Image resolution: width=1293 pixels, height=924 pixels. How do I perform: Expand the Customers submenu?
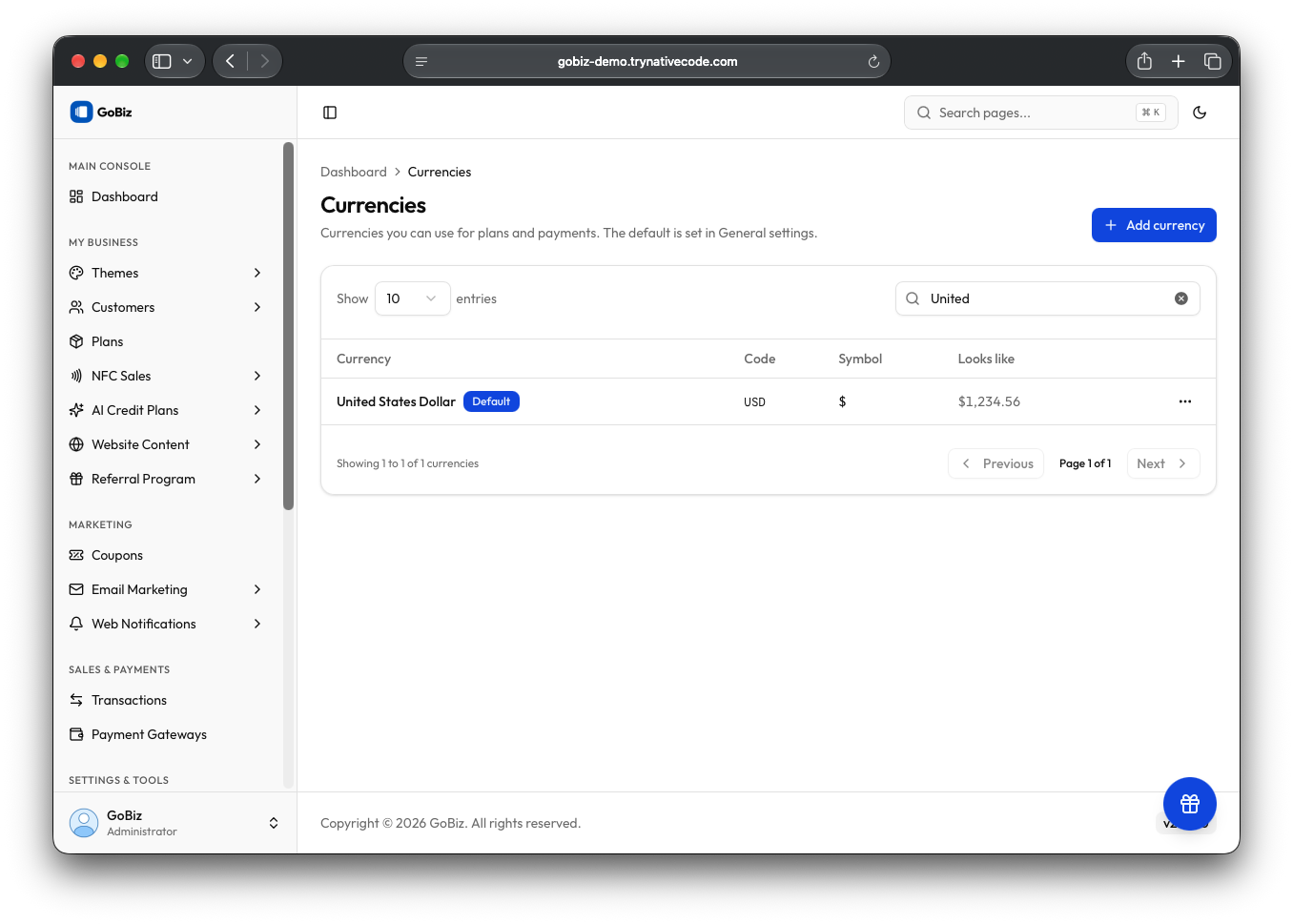pos(167,307)
